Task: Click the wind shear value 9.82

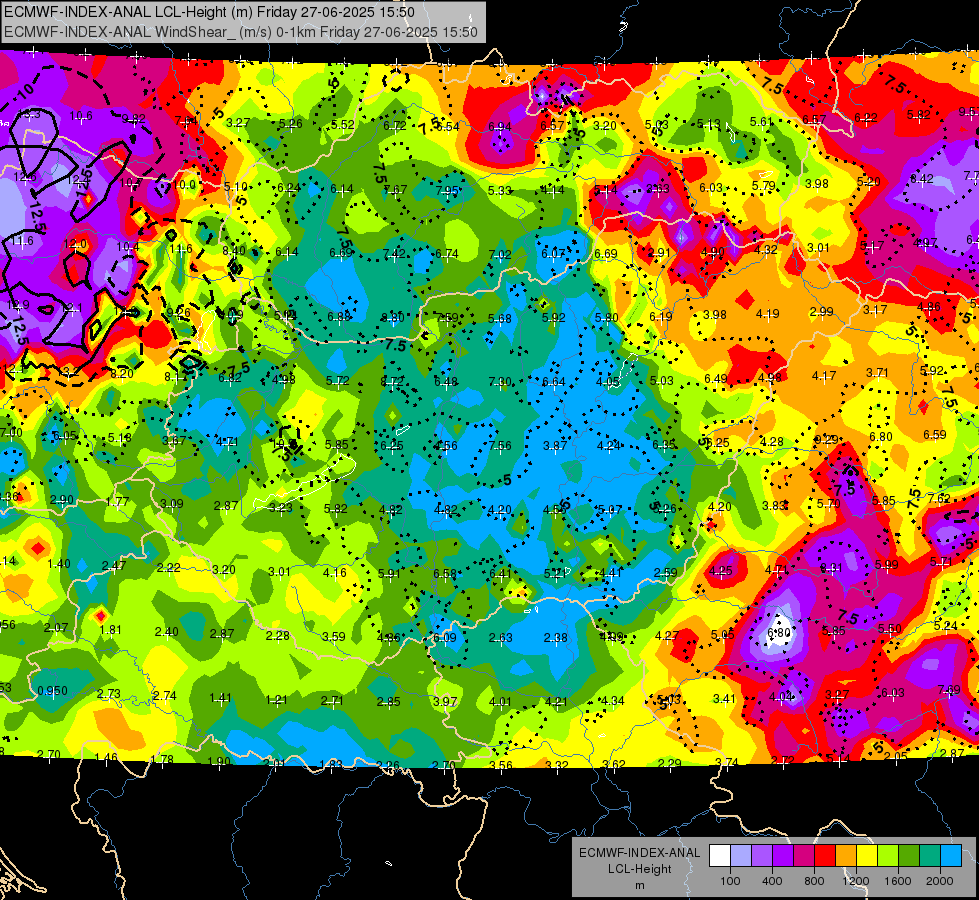Action: click(134, 119)
